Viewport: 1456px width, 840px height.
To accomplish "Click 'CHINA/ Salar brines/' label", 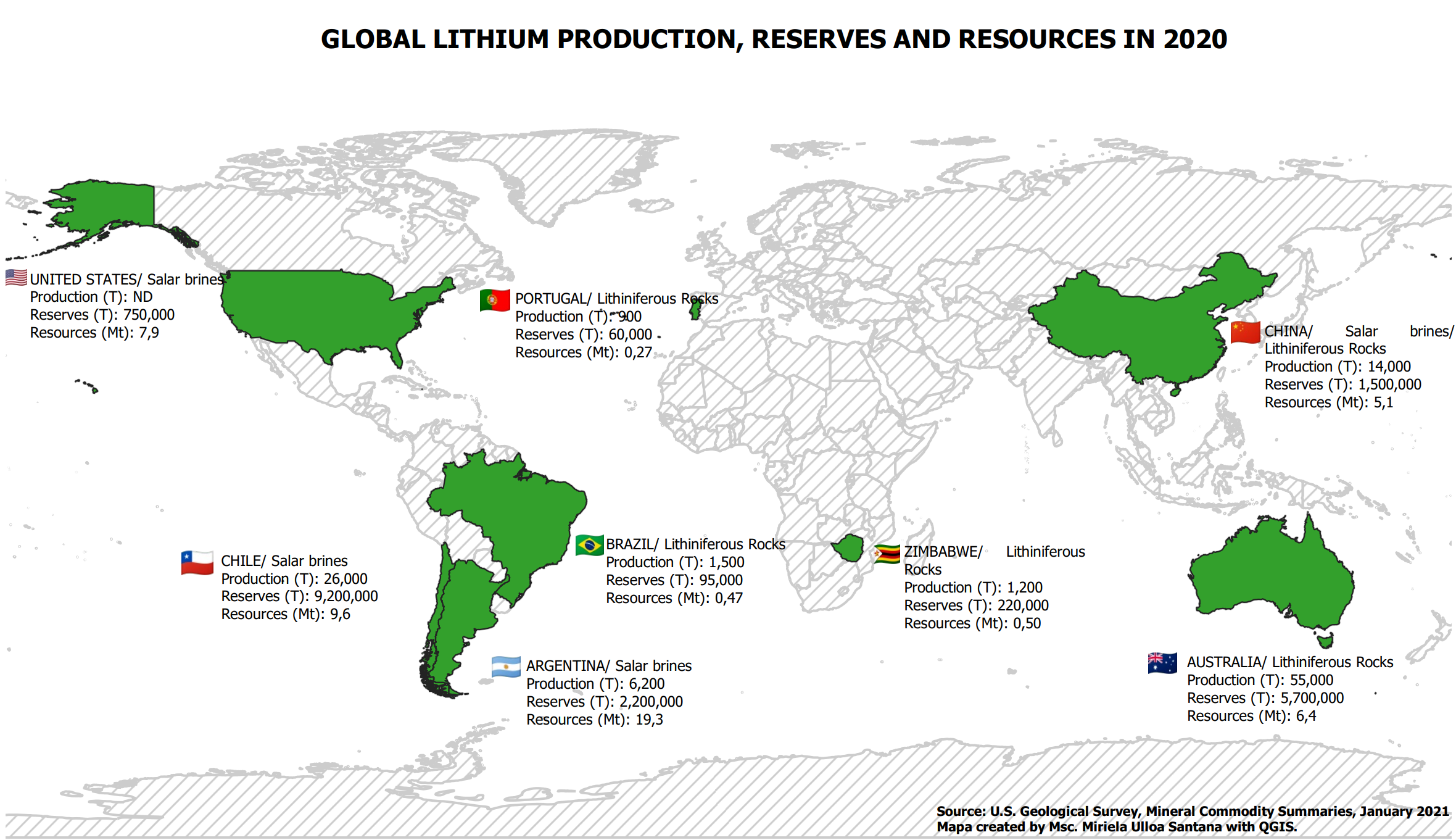I will click(x=1359, y=331).
